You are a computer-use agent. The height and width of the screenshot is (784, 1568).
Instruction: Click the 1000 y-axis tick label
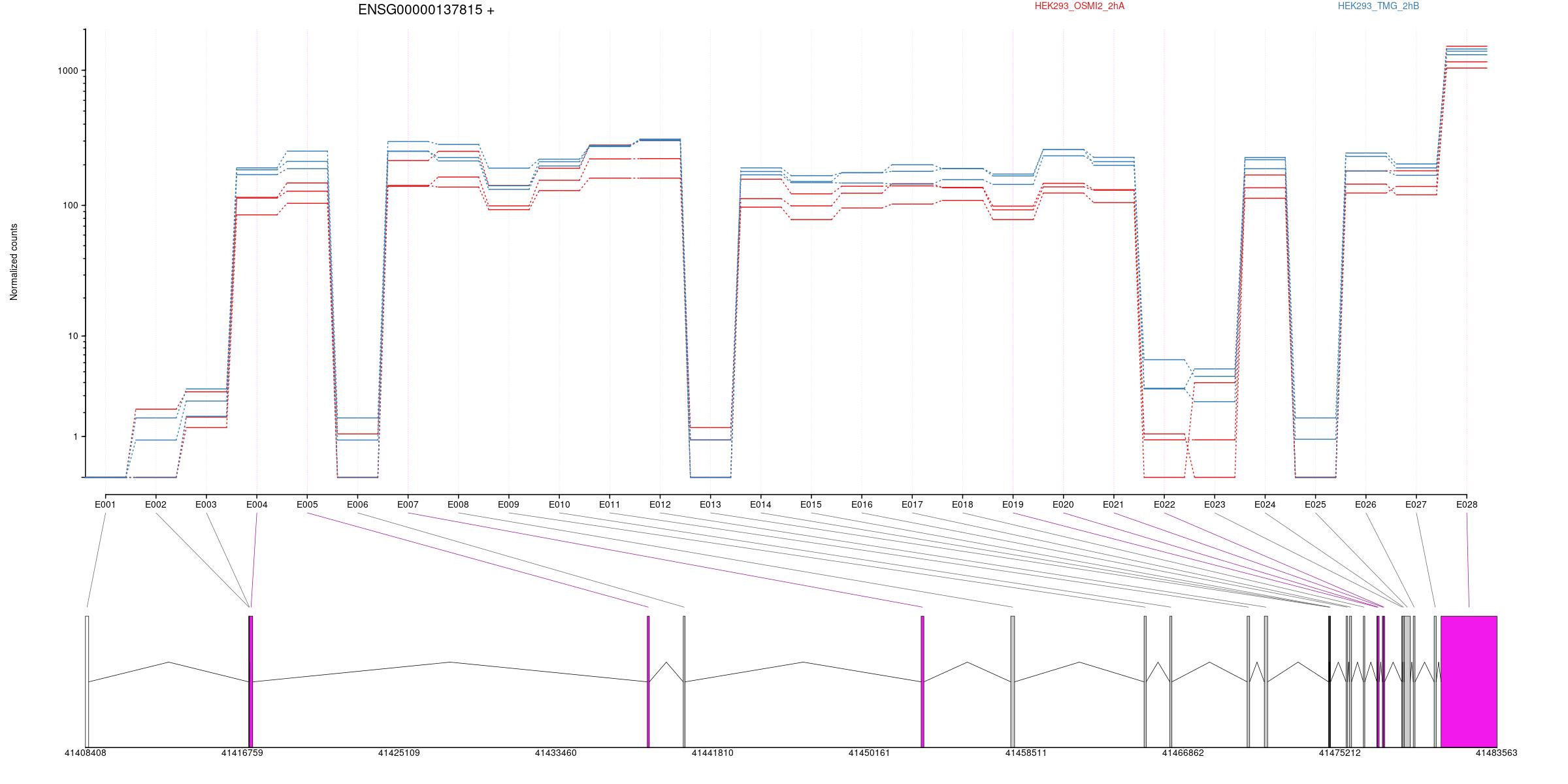pos(67,71)
